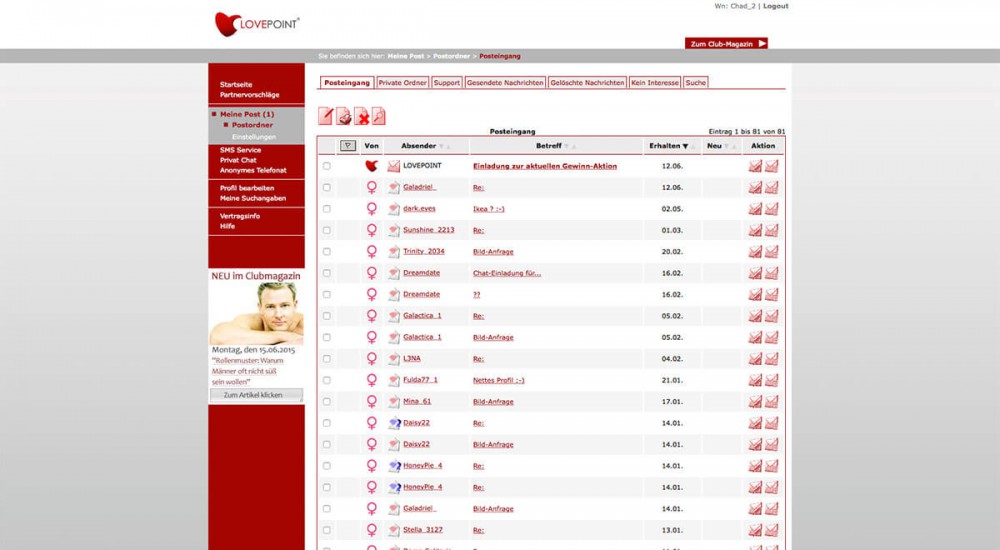Check the box next to Fulda77_1 message
This screenshot has width=1000, height=550.
(x=327, y=381)
